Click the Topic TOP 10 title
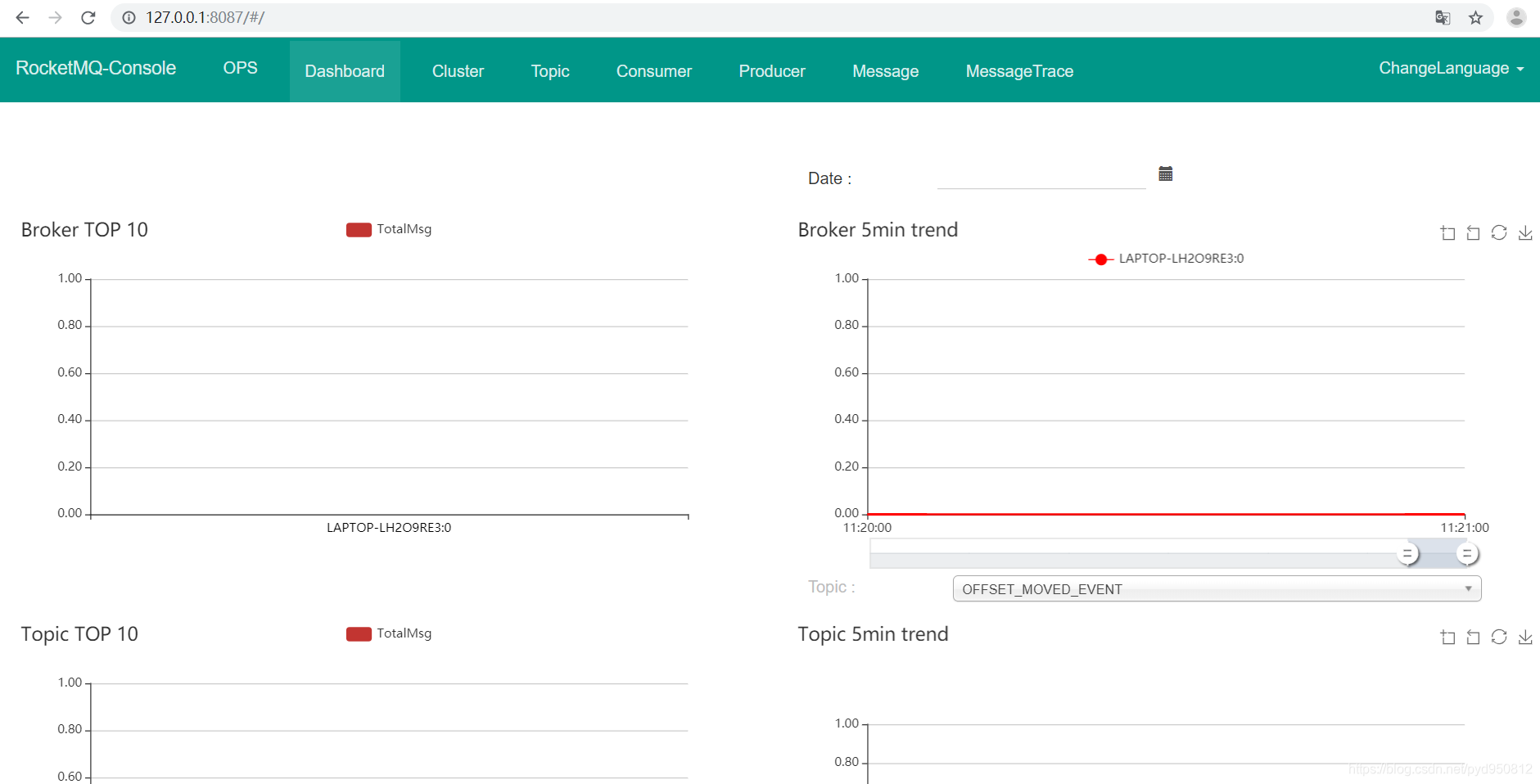 (79, 634)
